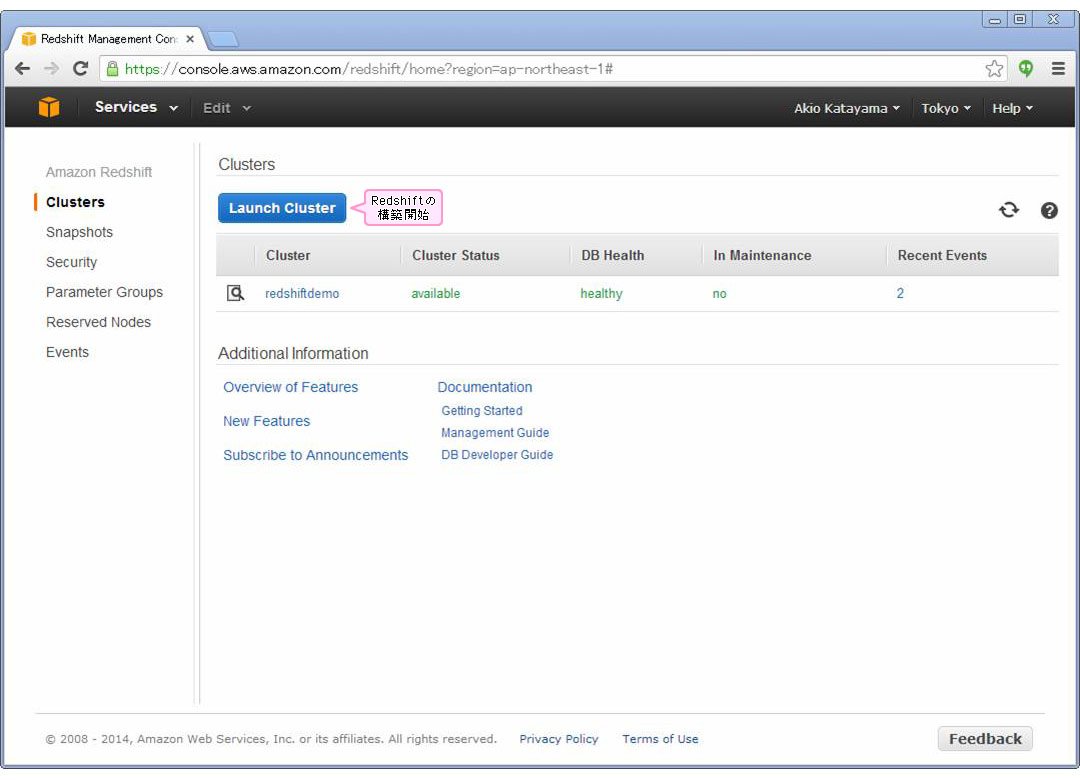This screenshot has width=1080, height=780.
Task: Go to Reserved Nodes
Action: point(98,322)
